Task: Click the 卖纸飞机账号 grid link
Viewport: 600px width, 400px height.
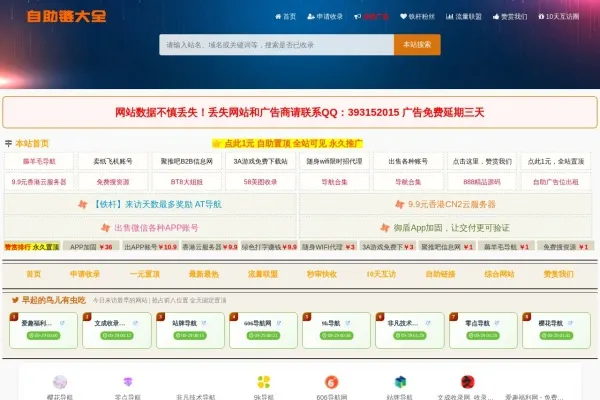Action: click(x=113, y=161)
